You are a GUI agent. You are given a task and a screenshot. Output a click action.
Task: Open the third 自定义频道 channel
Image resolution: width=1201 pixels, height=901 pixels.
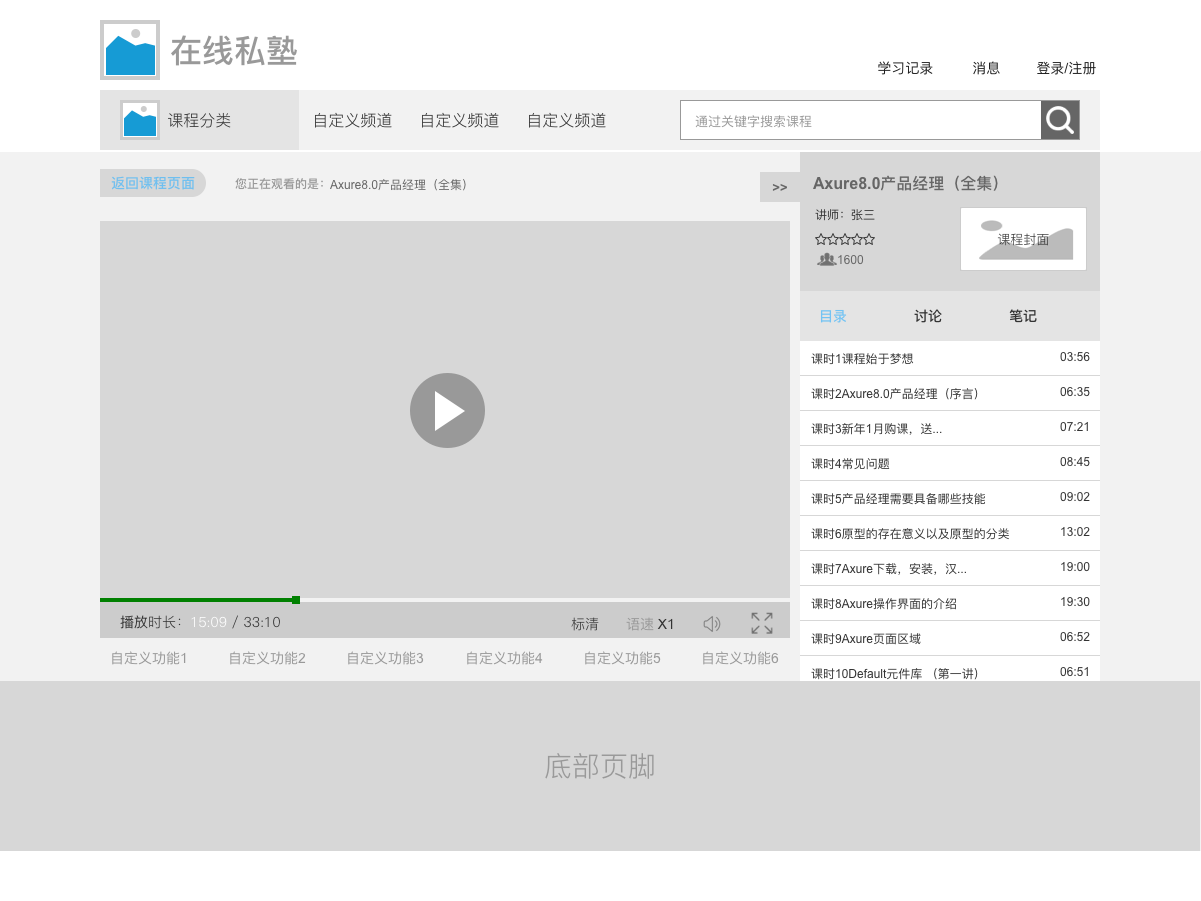[566, 120]
